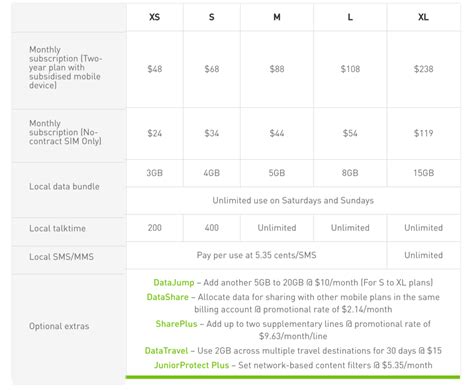The height and width of the screenshot is (390, 474).
Task: Click the $238 XL subscription price
Action: tap(424, 69)
